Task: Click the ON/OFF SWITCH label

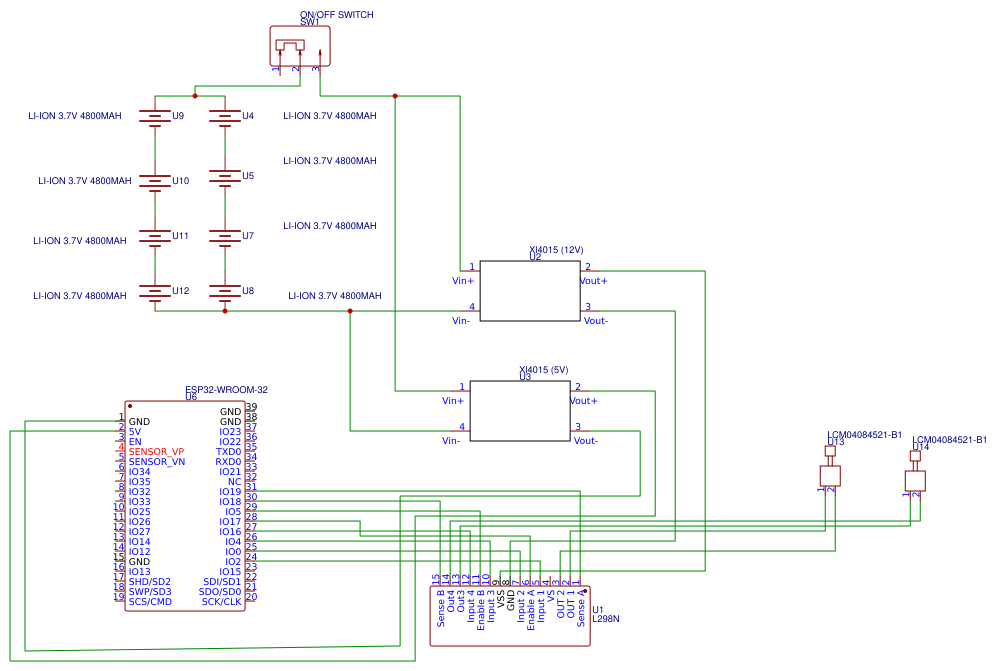Action: click(x=337, y=14)
